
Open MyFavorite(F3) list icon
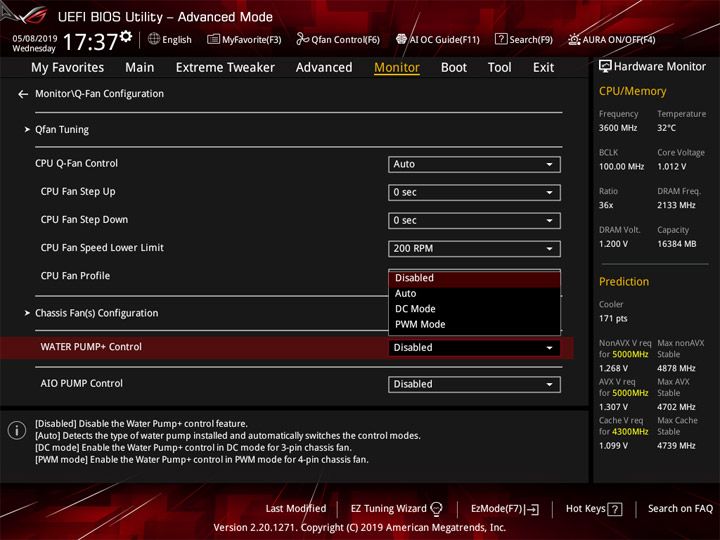click(x=213, y=39)
